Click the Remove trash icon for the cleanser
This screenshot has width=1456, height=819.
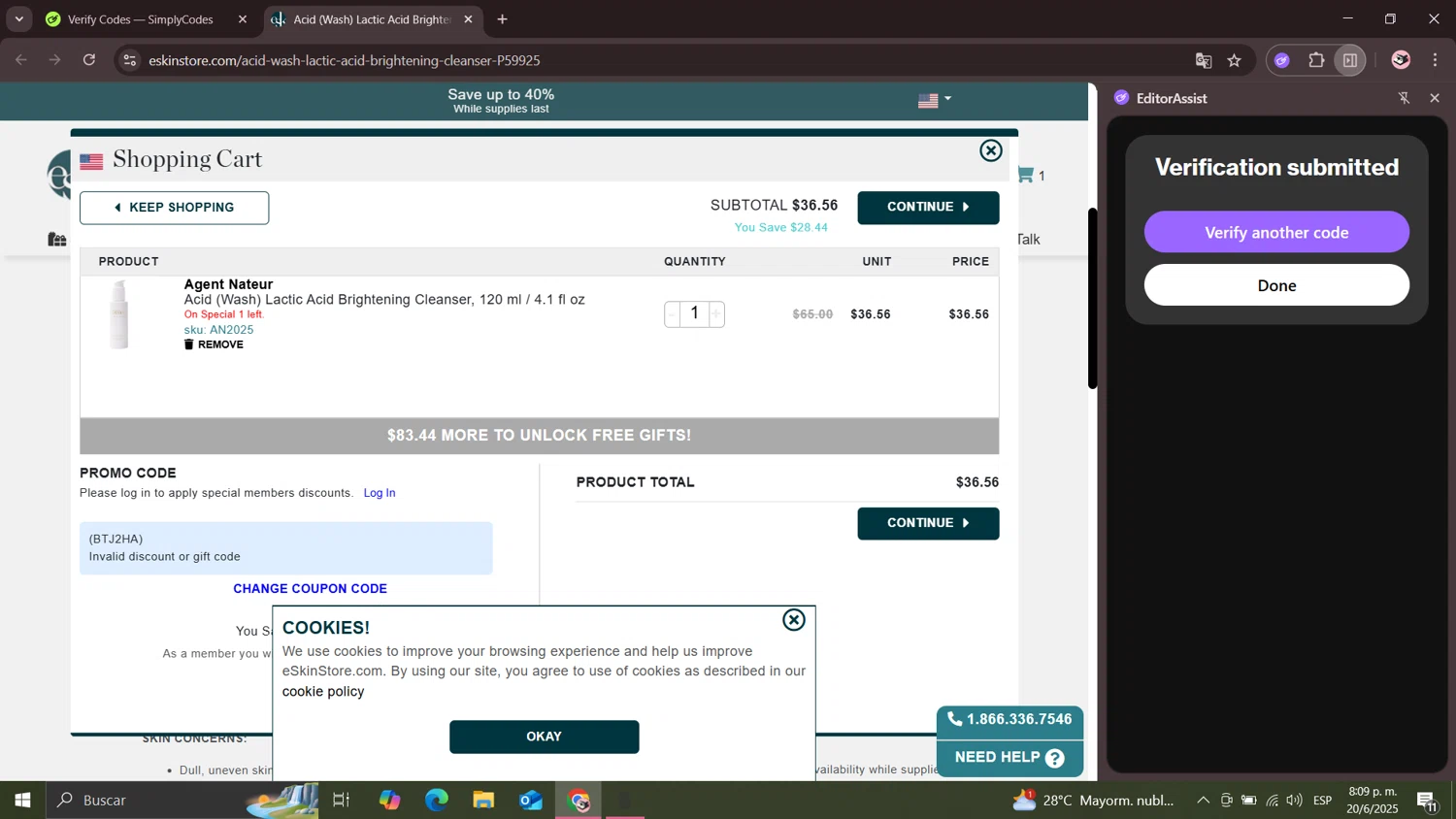click(189, 344)
